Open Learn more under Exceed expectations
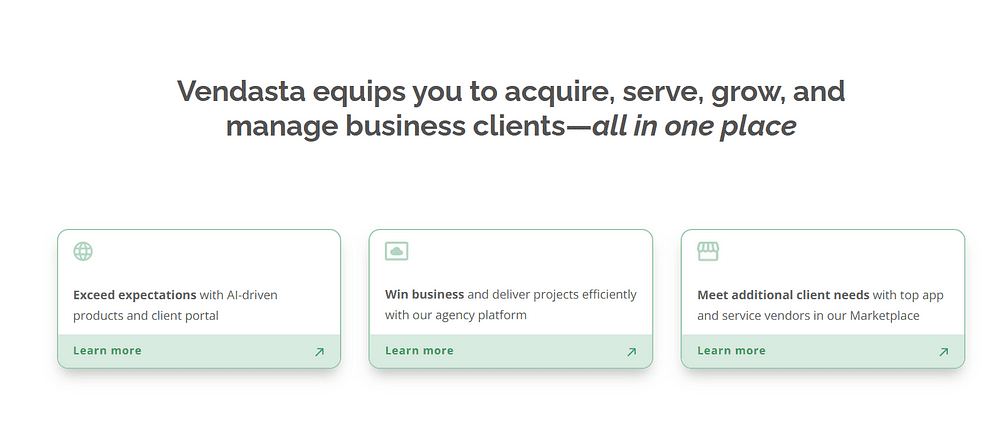This screenshot has width=1000, height=436. point(107,351)
